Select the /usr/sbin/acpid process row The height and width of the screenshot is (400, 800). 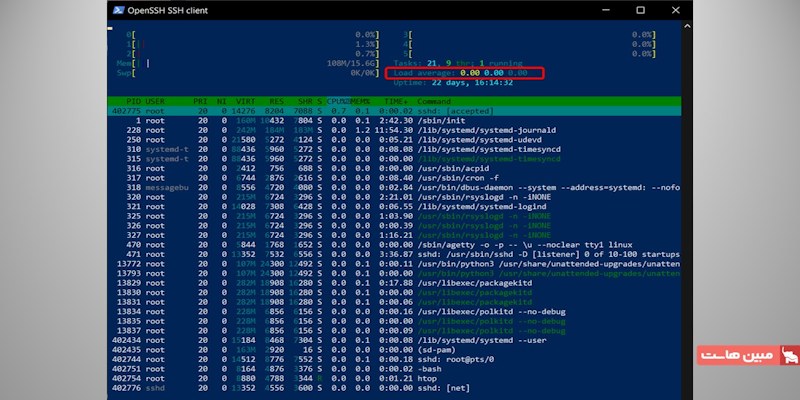394,168
